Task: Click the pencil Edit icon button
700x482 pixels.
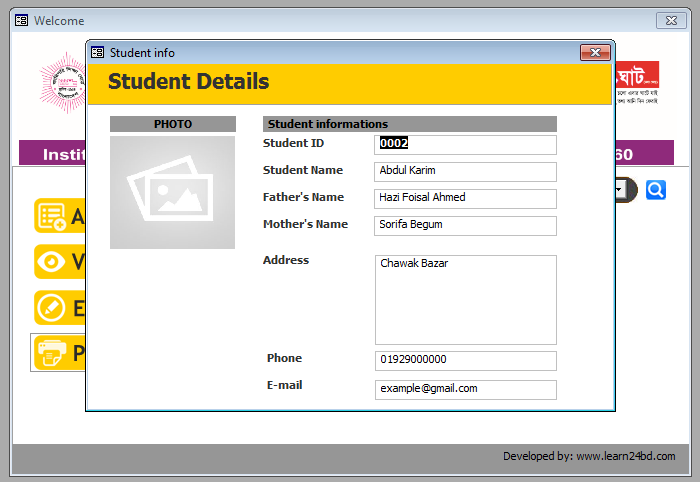Action: (59, 307)
